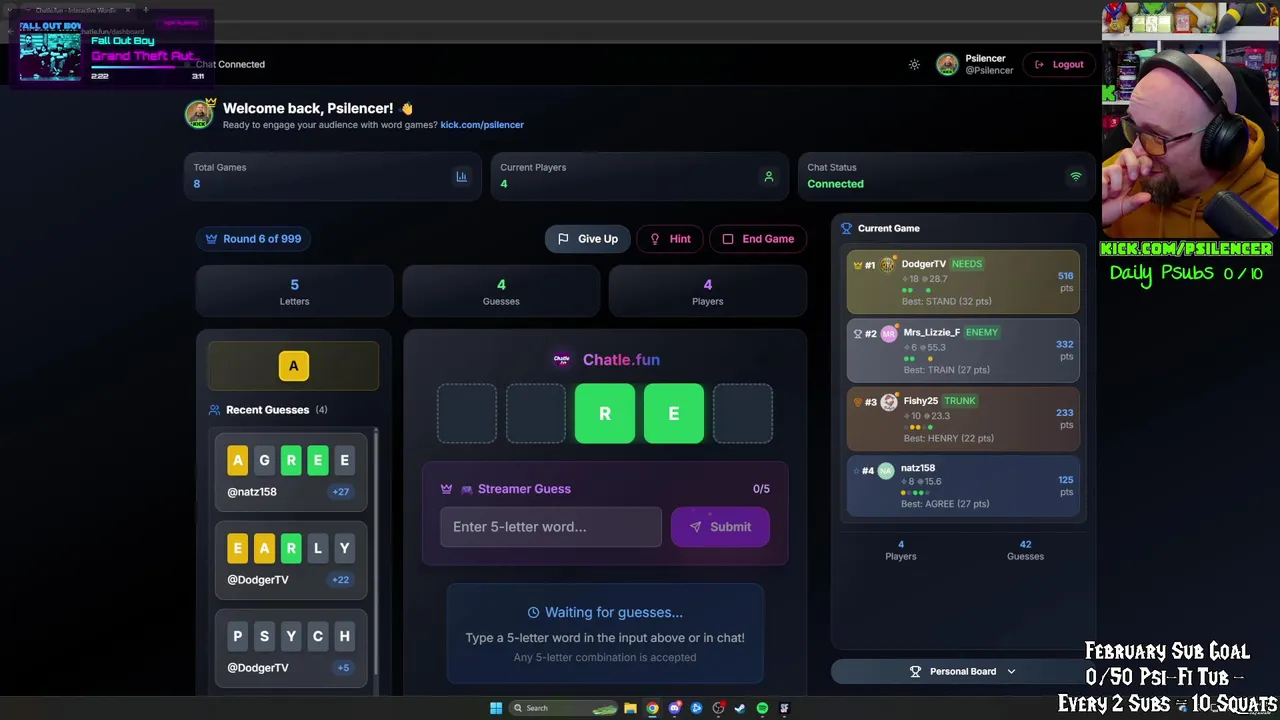The width and height of the screenshot is (1280, 720).
Task: Click Fishy25's avatar in leaderboard
Action: [889, 401]
